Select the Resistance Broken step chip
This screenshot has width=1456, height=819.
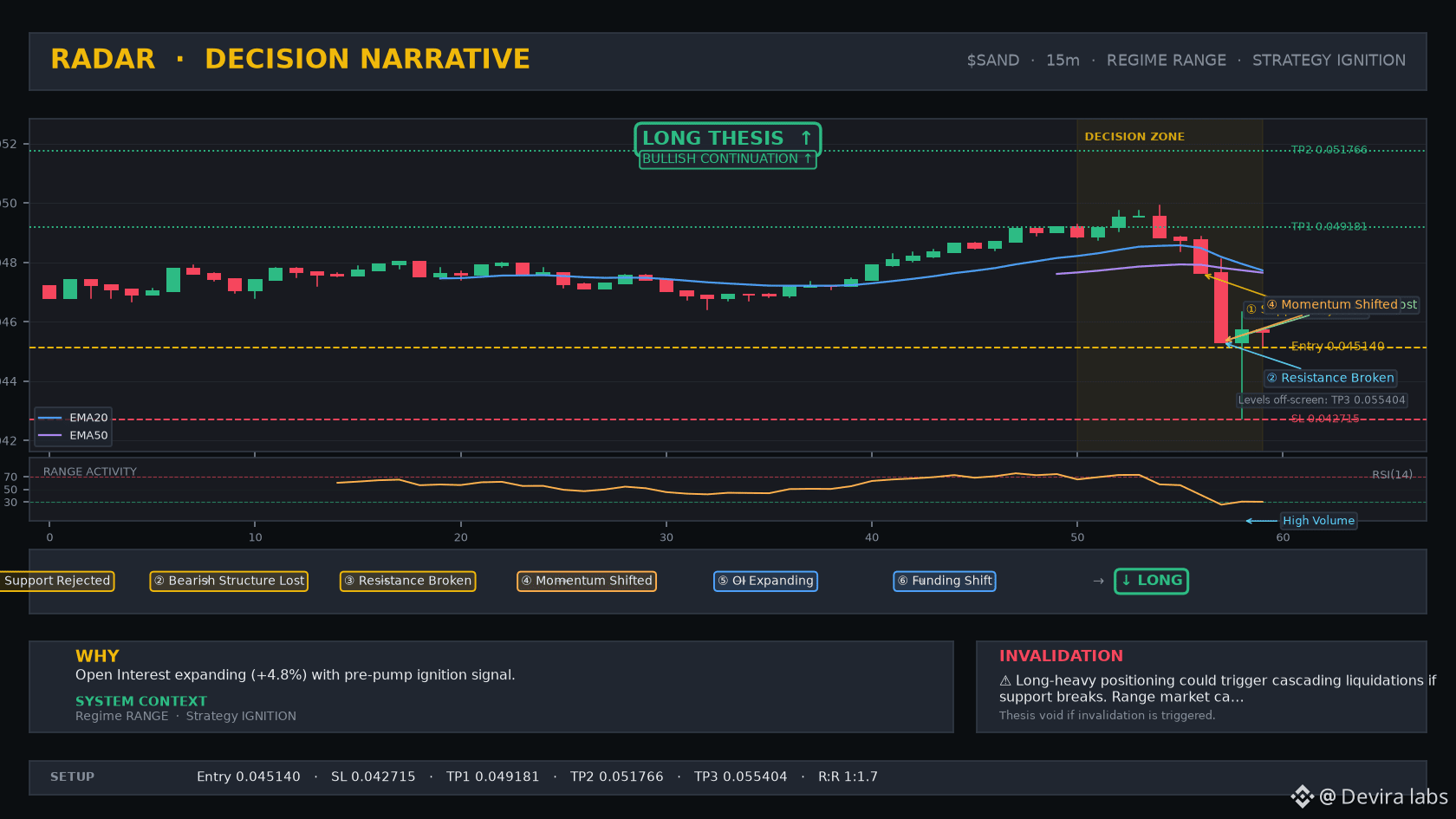point(407,581)
